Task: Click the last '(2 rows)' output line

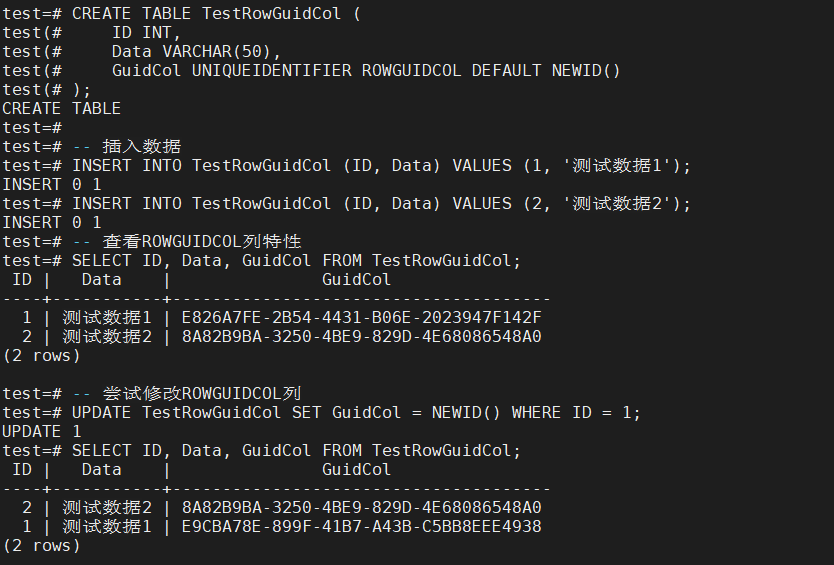Action: point(41,545)
